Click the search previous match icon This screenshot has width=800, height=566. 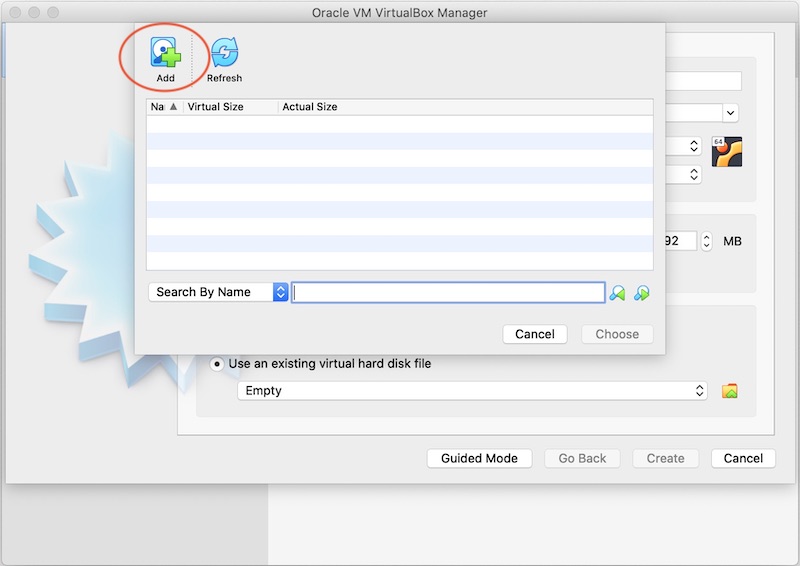618,292
